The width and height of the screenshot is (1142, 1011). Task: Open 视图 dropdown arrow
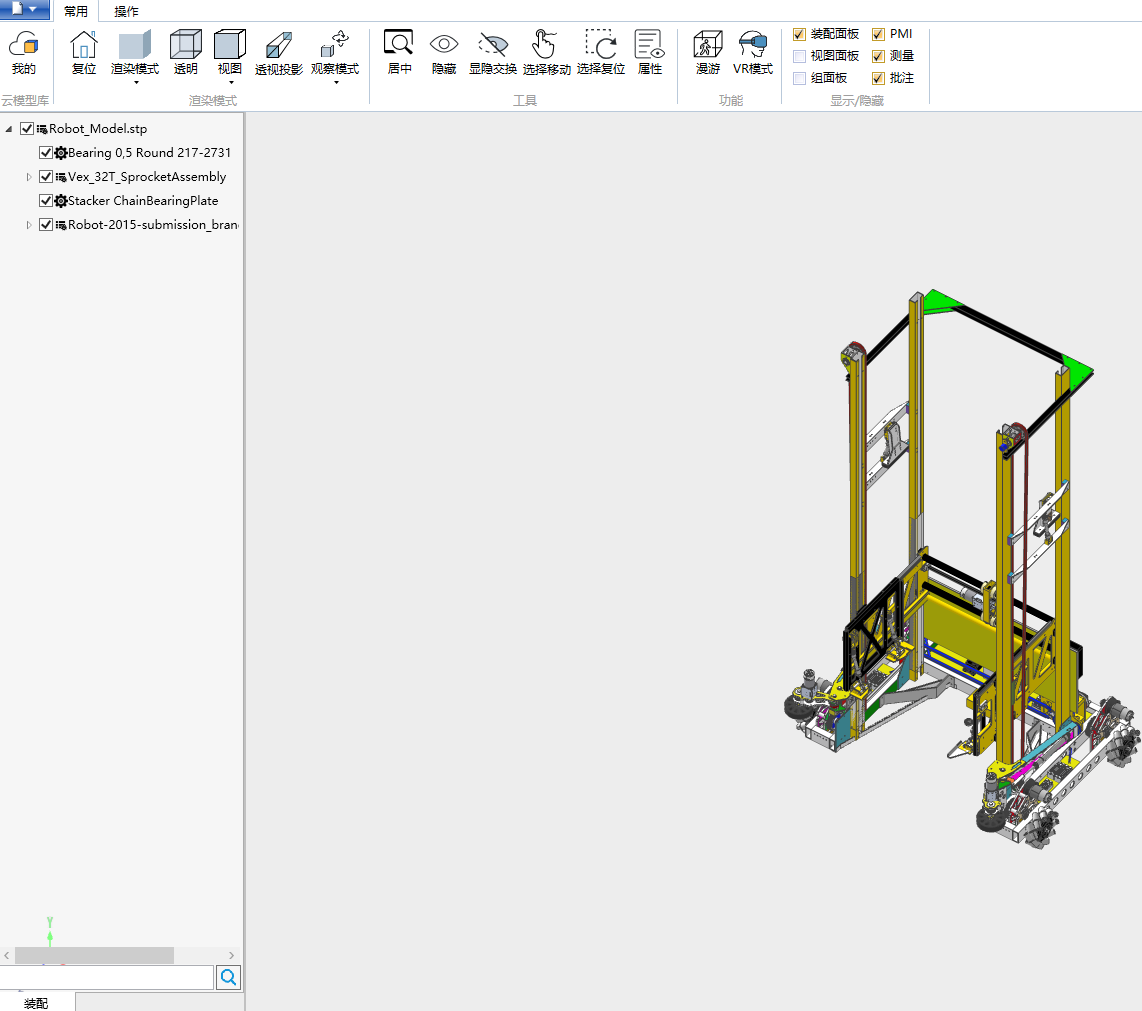[x=231, y=82]
